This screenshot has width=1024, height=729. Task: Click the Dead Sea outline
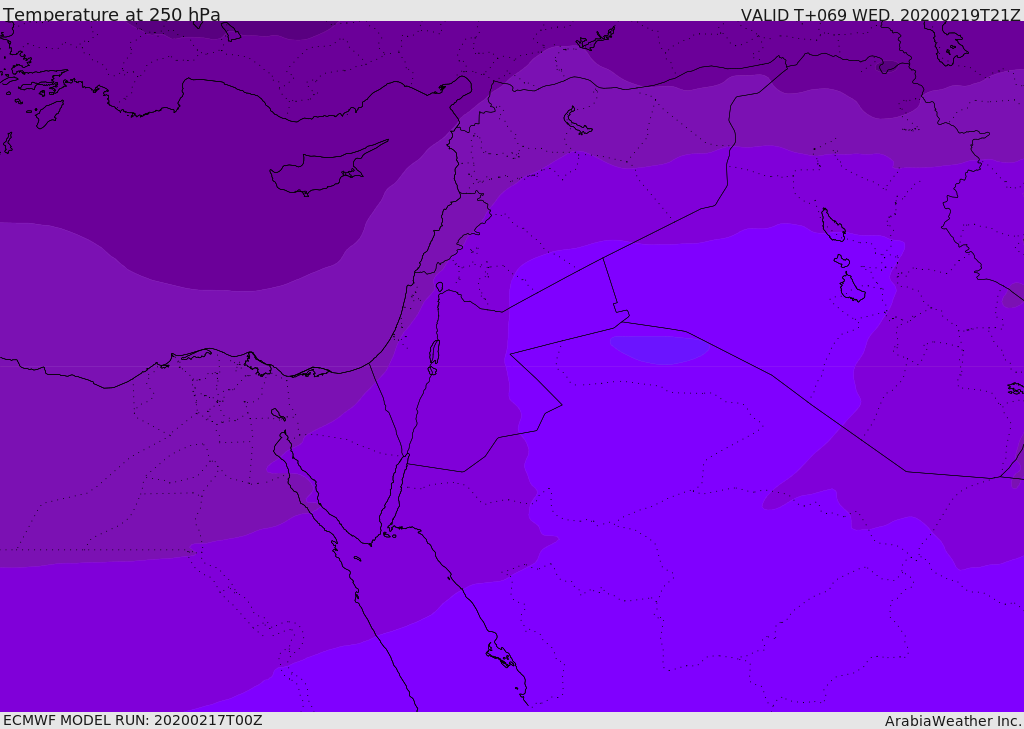[434, 352]
